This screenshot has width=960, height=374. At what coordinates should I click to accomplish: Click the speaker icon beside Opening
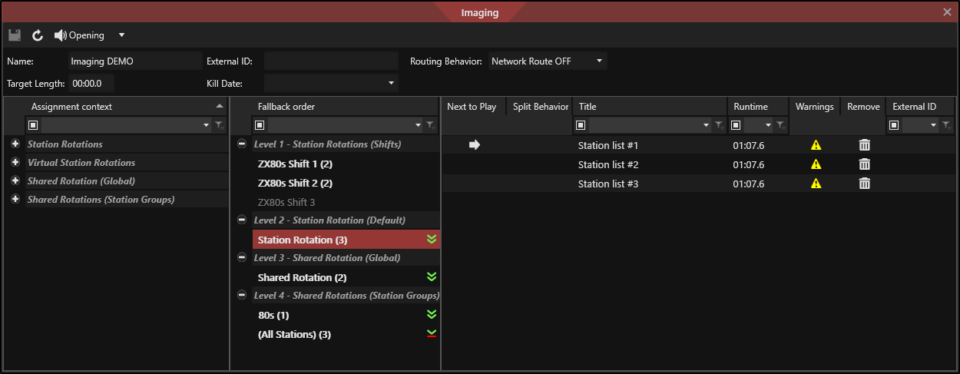coord(60,36)
